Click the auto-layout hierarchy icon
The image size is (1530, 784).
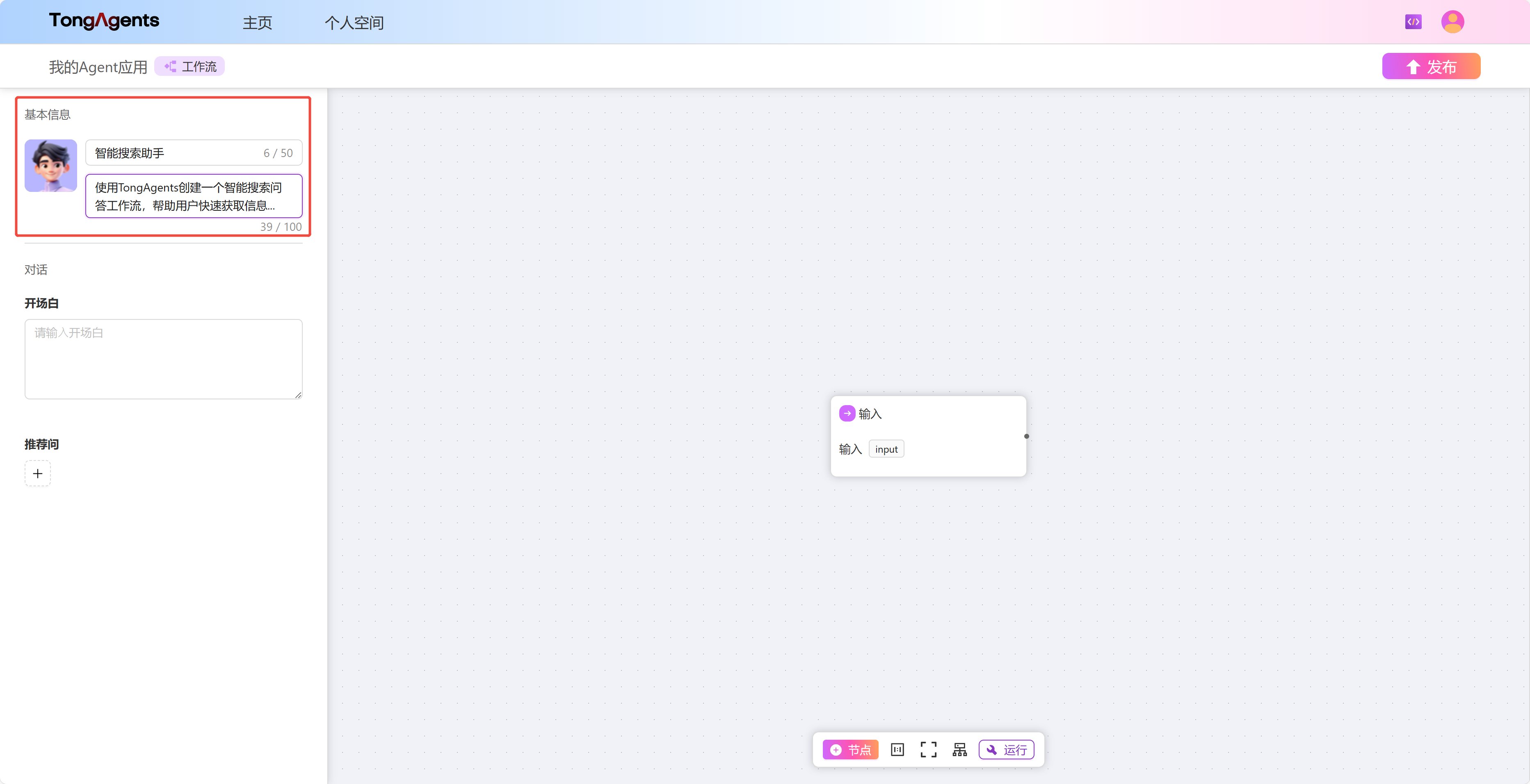pyautogui.click(x=959, y=750)
